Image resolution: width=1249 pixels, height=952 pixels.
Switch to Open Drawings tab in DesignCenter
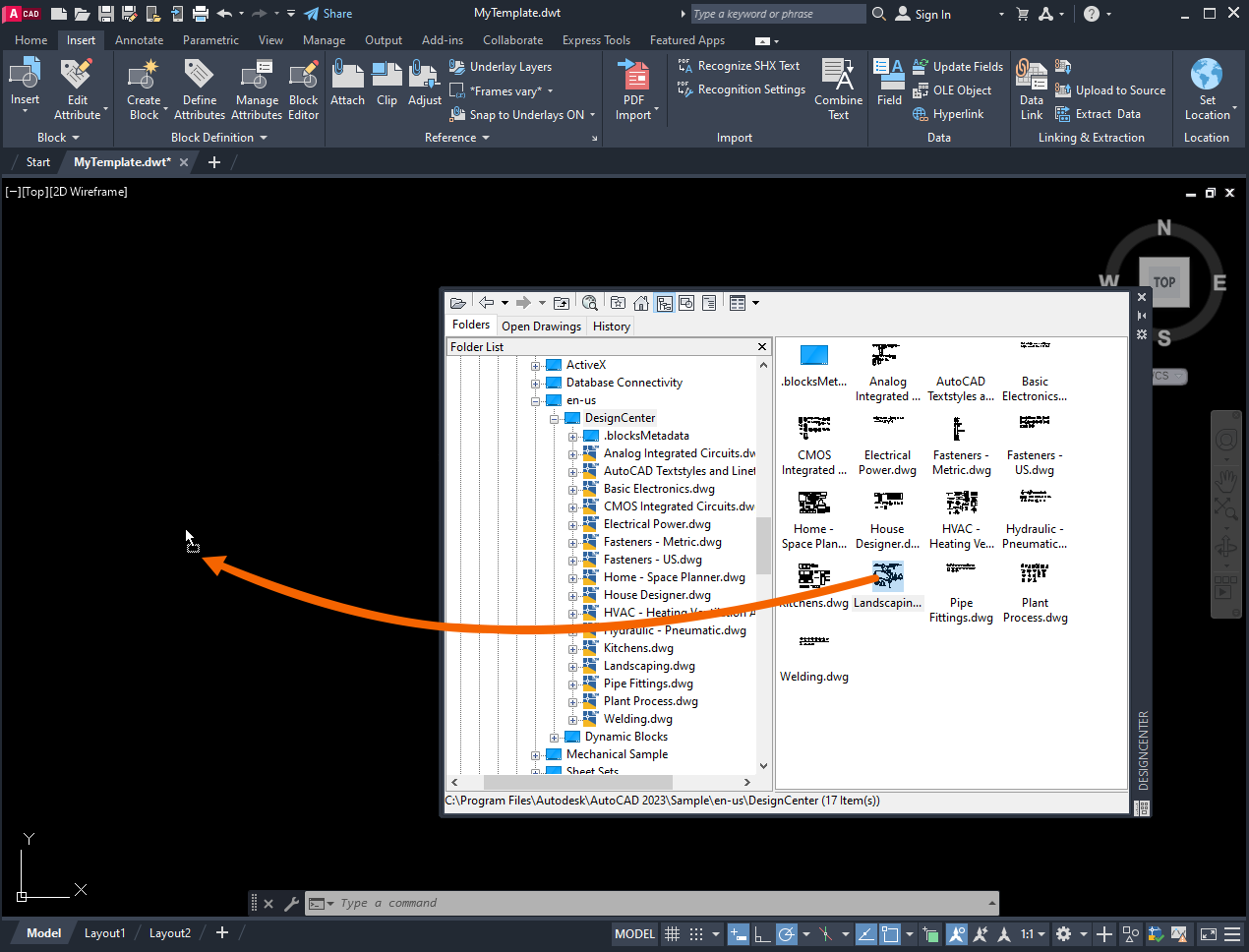click(x=541, y=327)
